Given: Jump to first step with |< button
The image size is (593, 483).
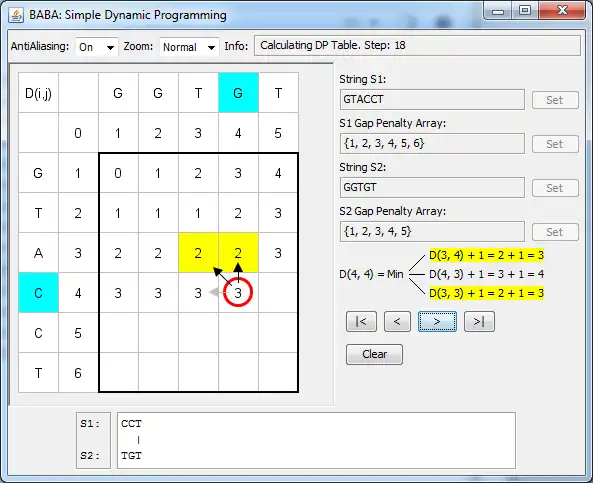Looking at the screenshot, I should 361,321.
